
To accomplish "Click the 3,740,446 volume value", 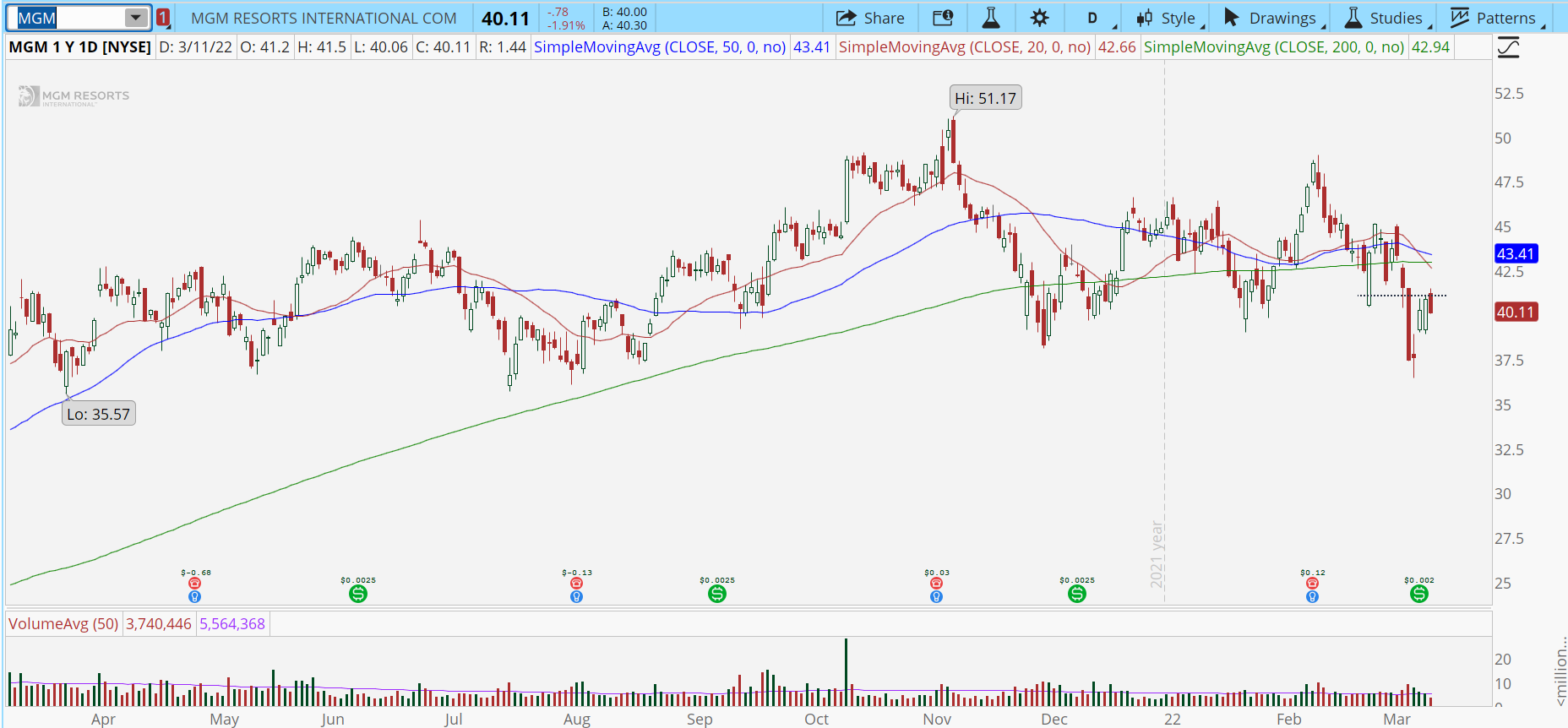I will 159,624.
